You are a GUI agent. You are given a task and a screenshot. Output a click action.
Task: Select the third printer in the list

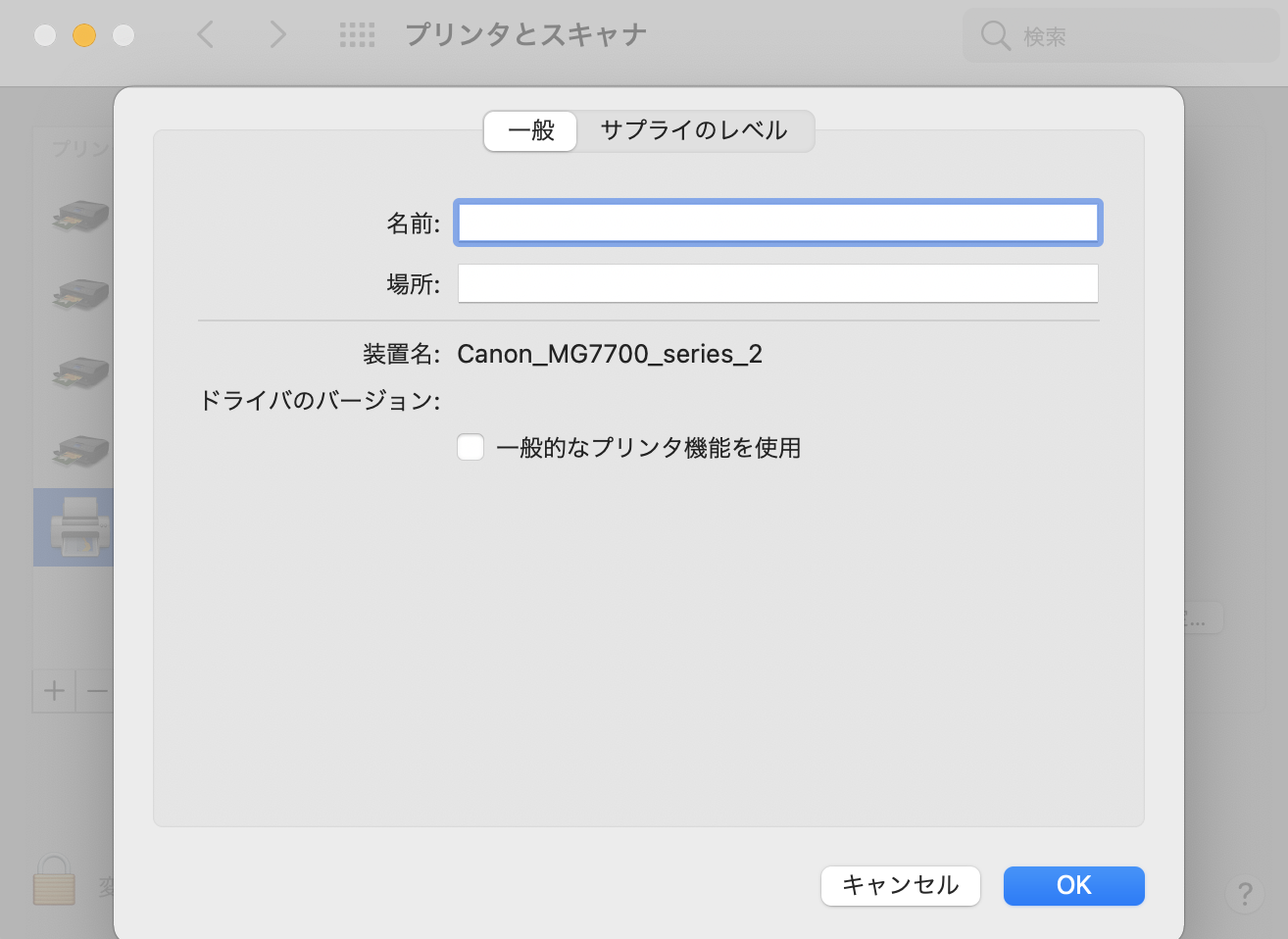pos(80,371)
